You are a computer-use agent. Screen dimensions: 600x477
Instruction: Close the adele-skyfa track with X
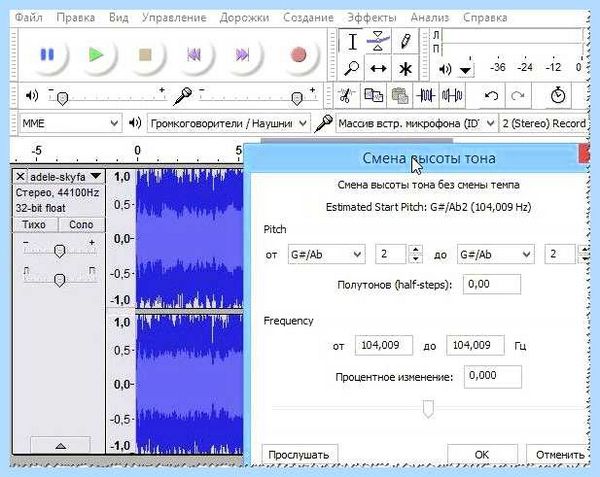pos(20,177)
